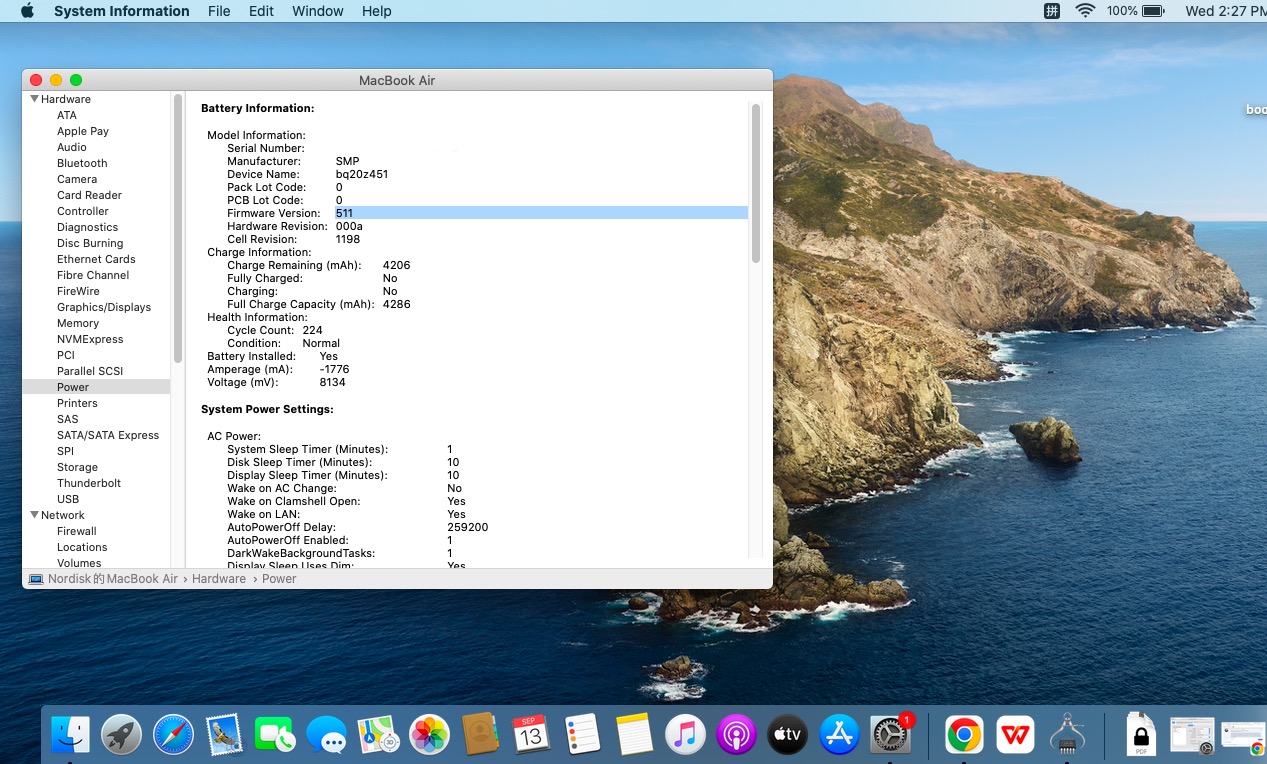
Task: Click the battery status icon in menu bar
Action: [1153, 11]
